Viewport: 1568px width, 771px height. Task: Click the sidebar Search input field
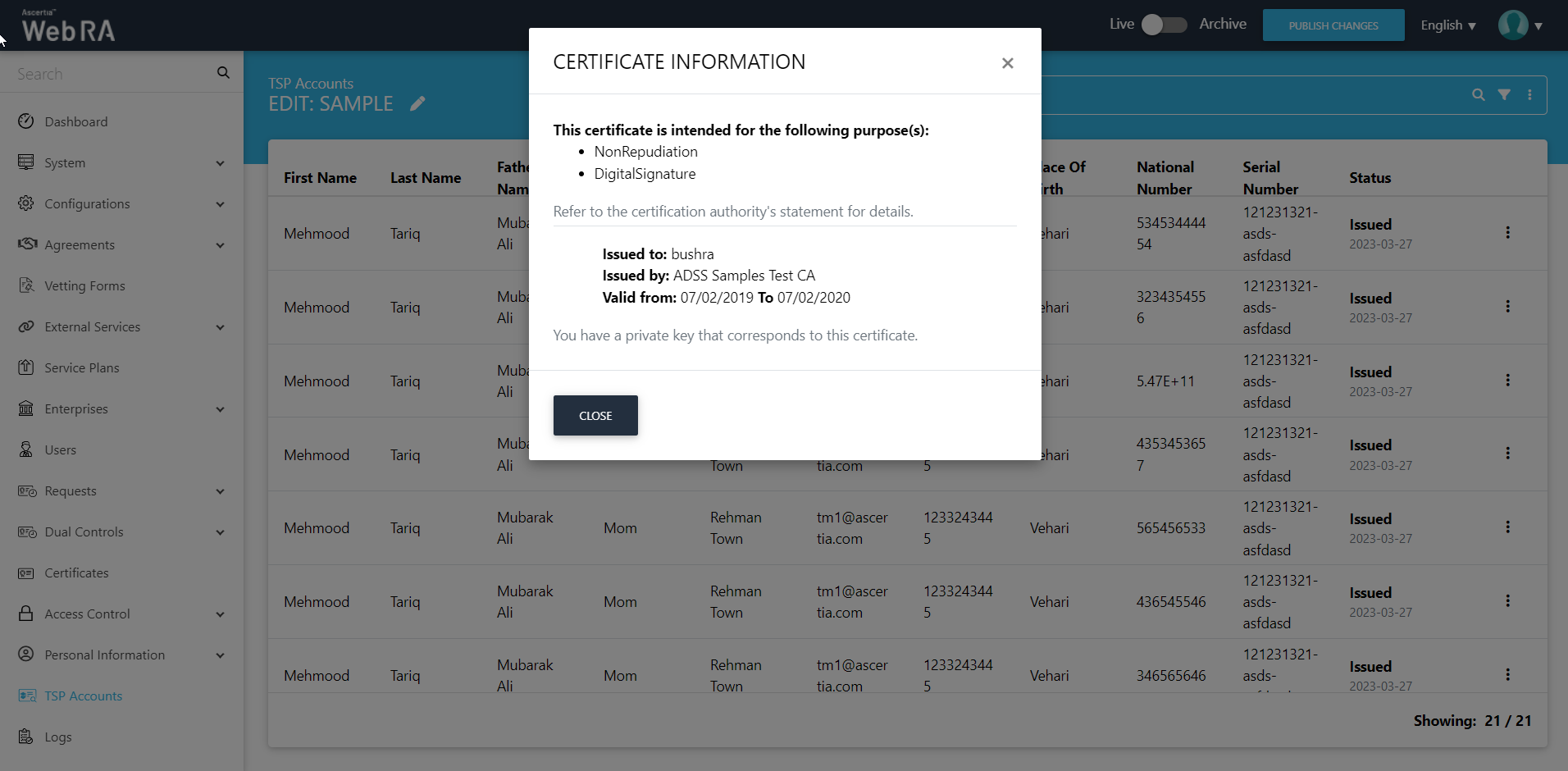111,74
